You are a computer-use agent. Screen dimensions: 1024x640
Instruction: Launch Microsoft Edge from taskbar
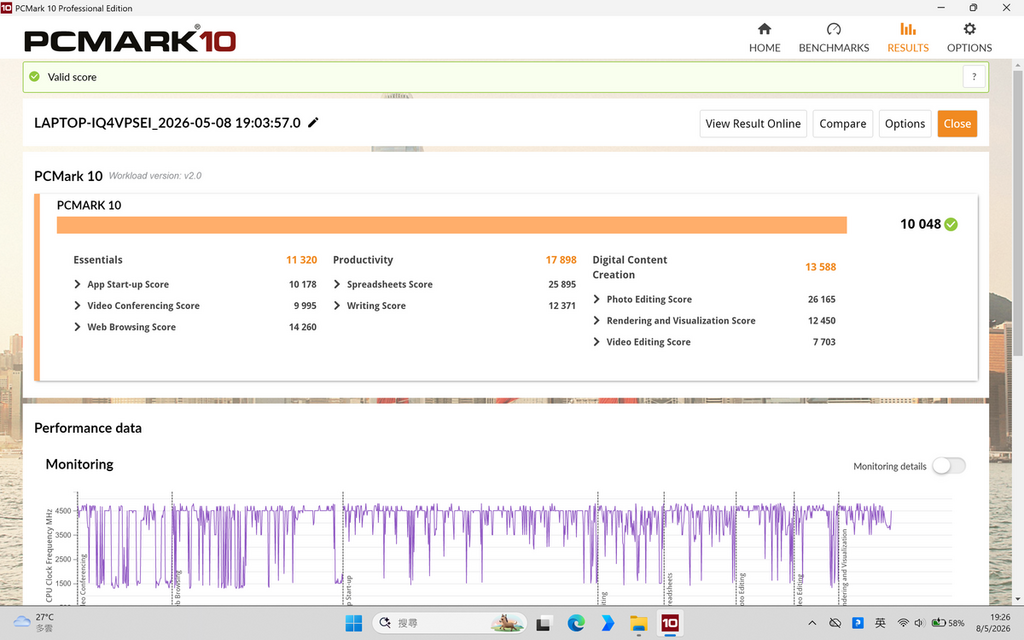click(x=575, y=624)
